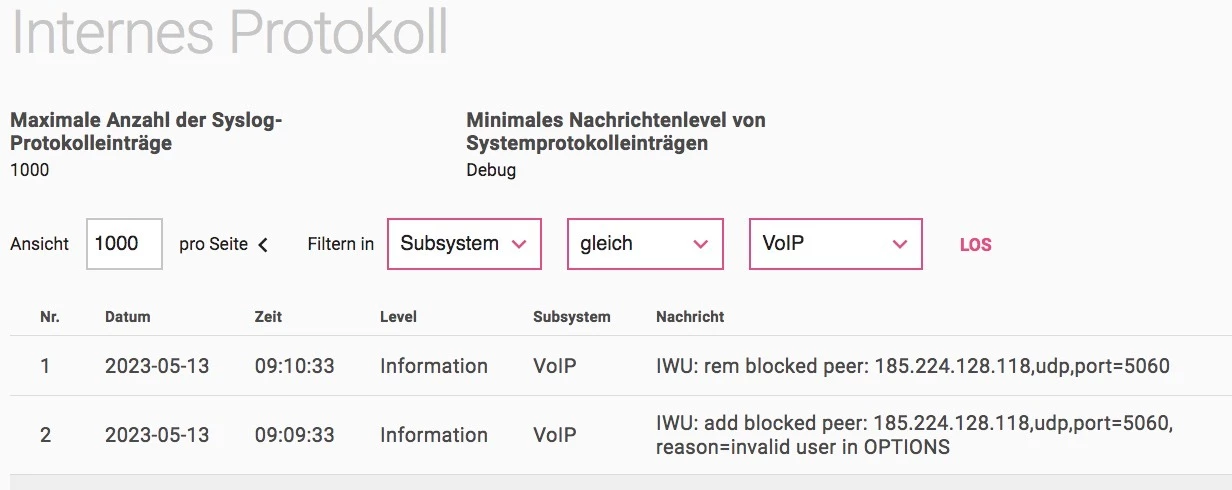Select the Zeit column header

pos(268,317)
